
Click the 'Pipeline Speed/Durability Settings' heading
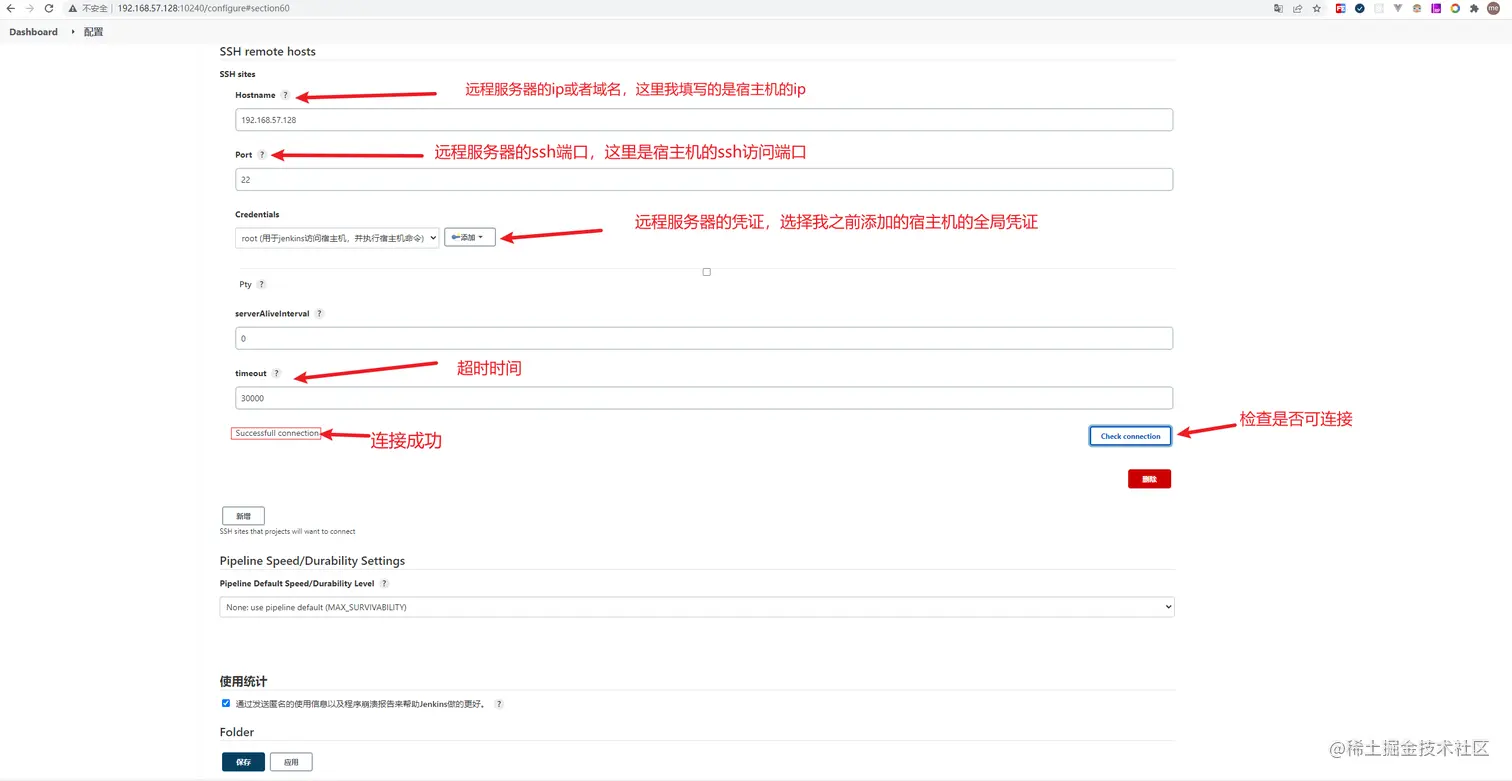tap(312, 560)
